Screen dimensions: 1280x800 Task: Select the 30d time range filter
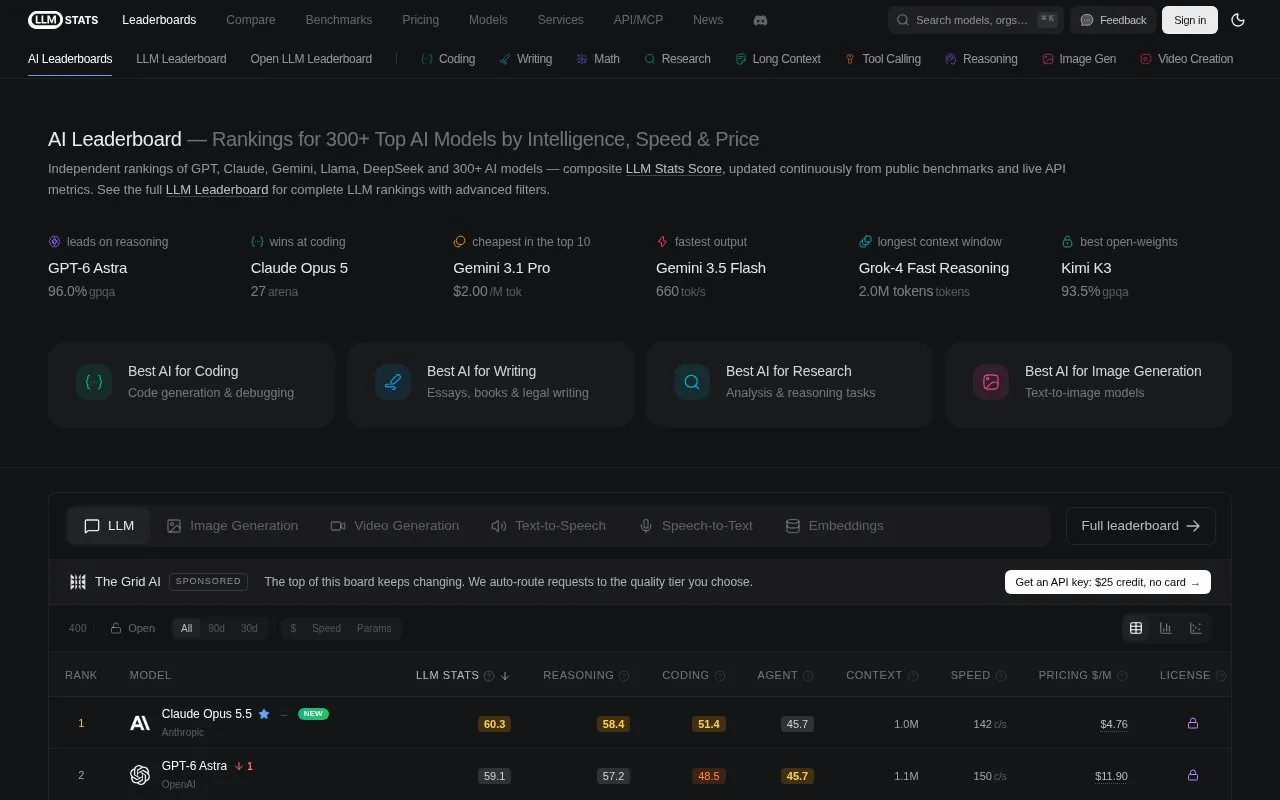click(249, 628)
